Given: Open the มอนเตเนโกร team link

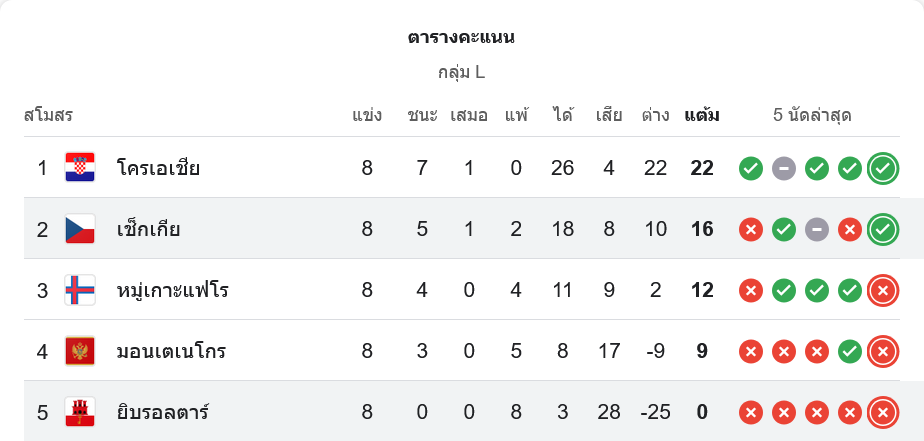Looking at the screenshot, I should click(171, 351).
